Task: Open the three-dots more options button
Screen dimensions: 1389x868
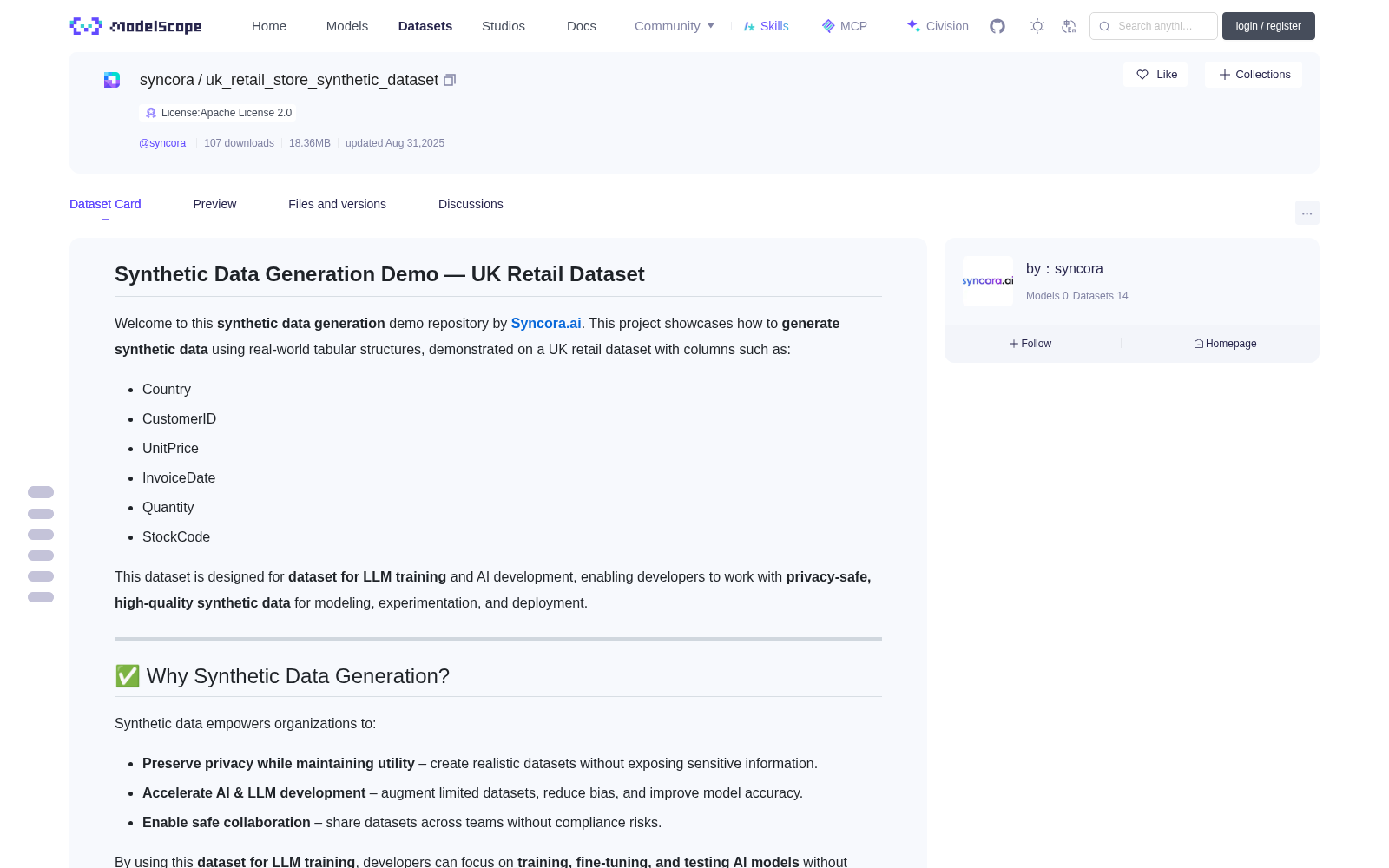Action: (1307, 213)
